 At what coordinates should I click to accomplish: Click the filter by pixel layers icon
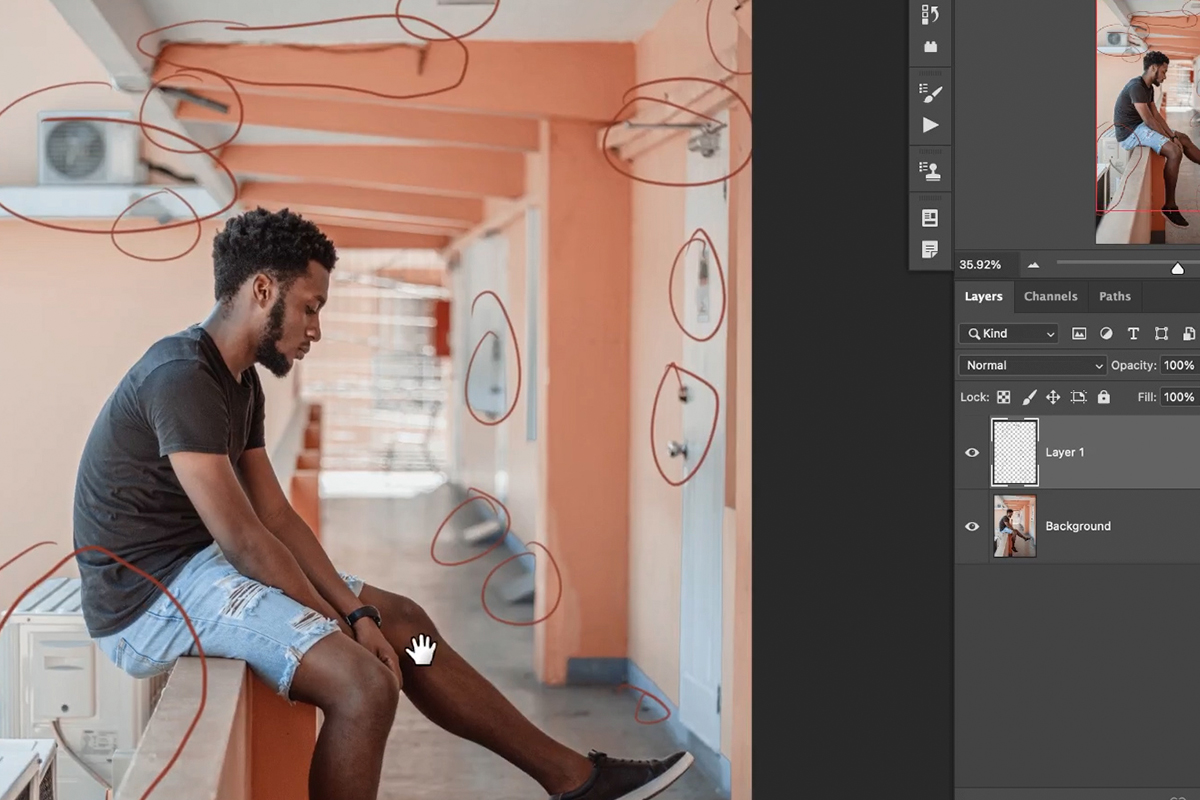tap(1078, 333)
